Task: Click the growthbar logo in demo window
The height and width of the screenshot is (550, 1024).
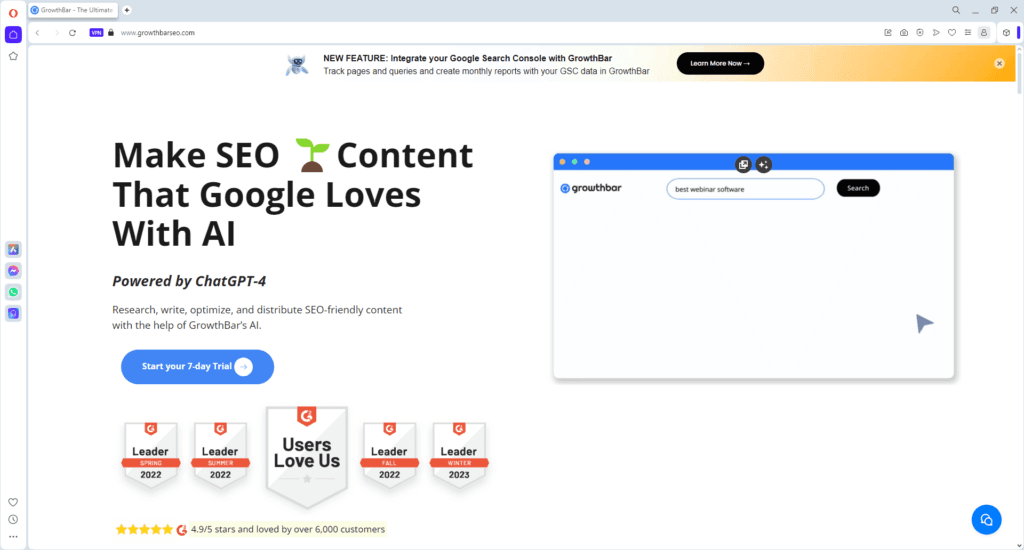Action: coord(591,188)
